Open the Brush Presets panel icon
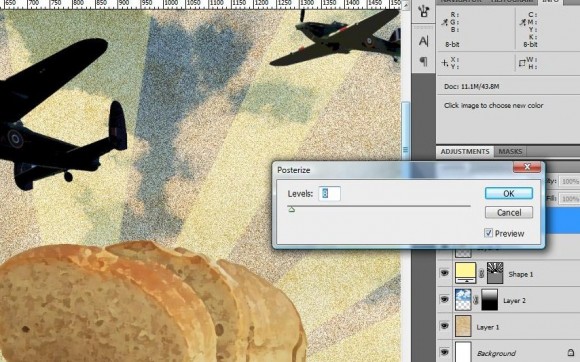Image resolution: width=580 pixels, height=362 pixels. point(424,11)
